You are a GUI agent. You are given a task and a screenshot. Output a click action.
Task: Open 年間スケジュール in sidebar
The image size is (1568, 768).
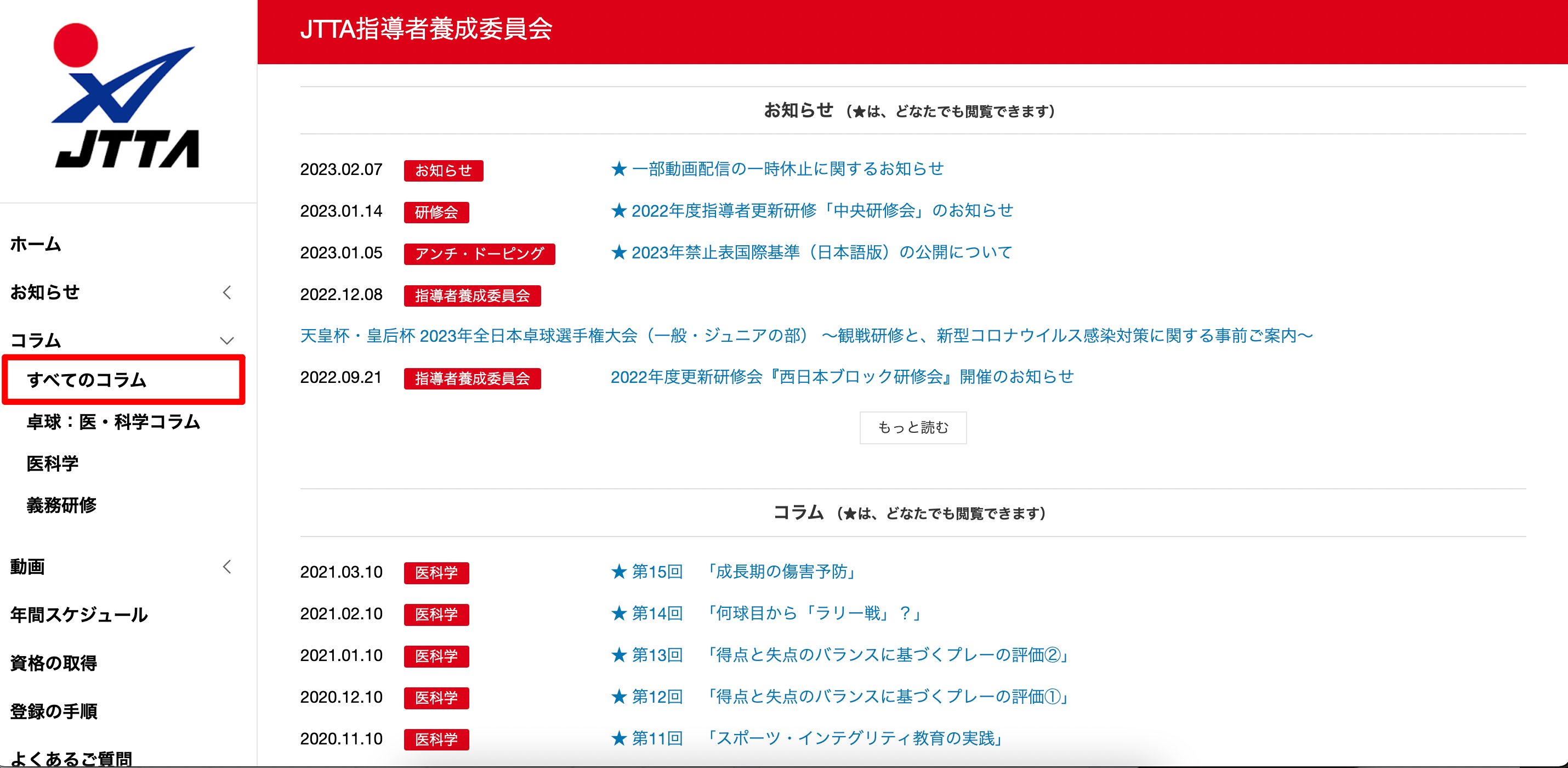click(x=79, y=614)
